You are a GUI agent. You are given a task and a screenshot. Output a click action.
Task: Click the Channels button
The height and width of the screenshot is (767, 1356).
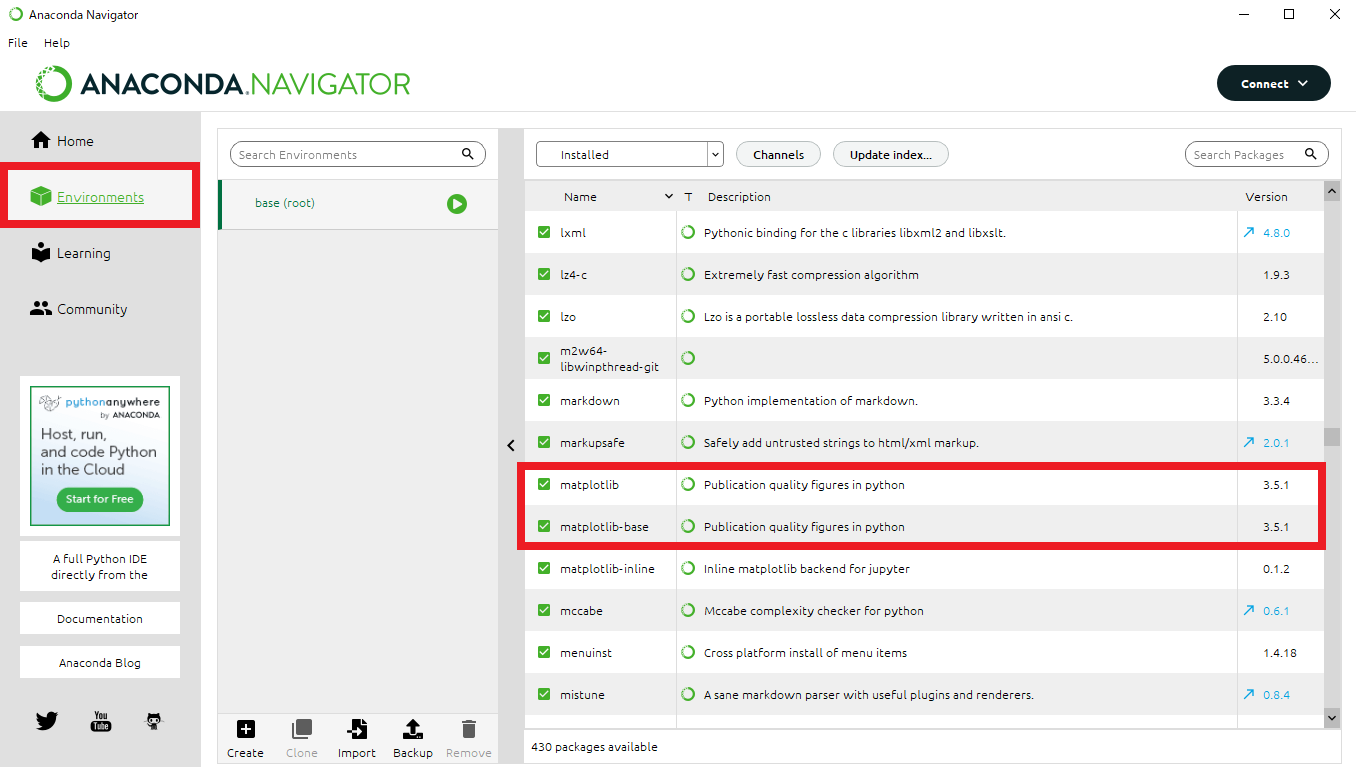(778, 154)
